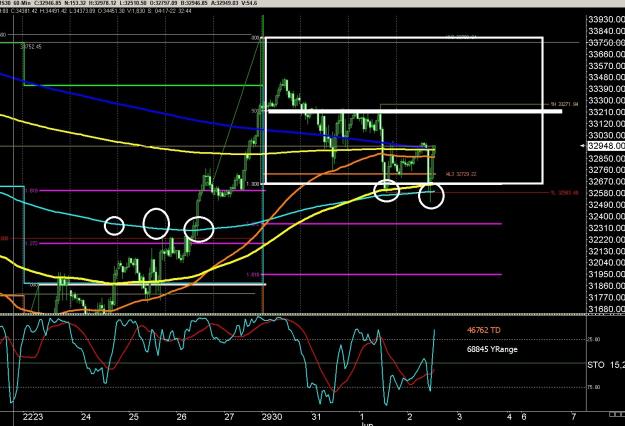Click the orange 46762 TD indicator text

(483, 330)
